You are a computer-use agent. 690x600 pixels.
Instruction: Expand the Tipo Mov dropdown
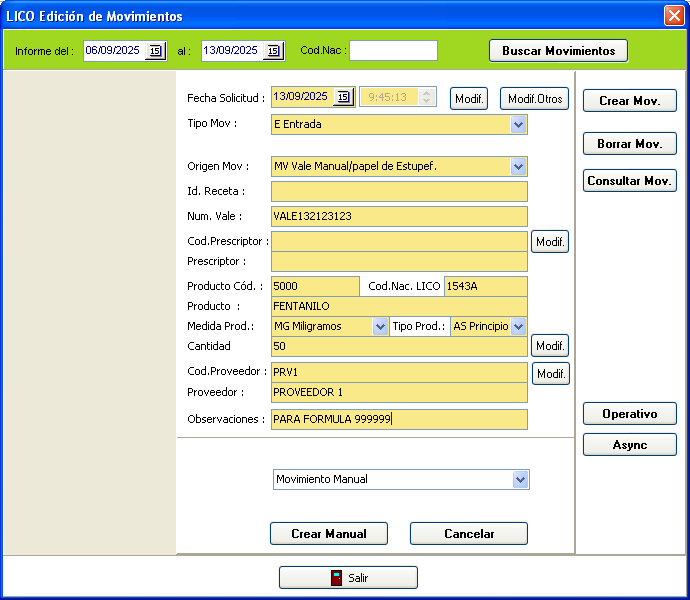pyautogui.click(x=518, y=125)
